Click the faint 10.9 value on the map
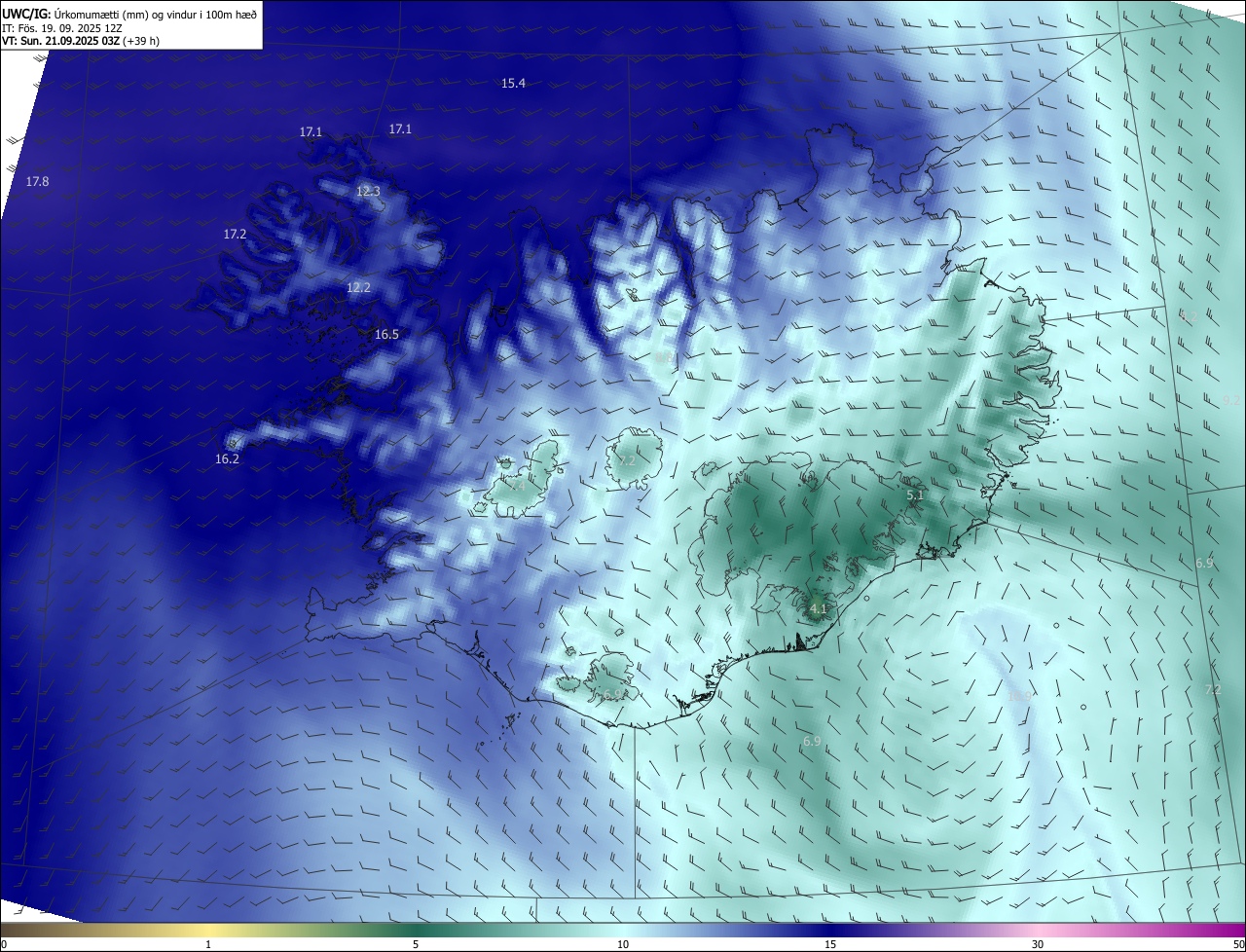 tap(1018, 697)
